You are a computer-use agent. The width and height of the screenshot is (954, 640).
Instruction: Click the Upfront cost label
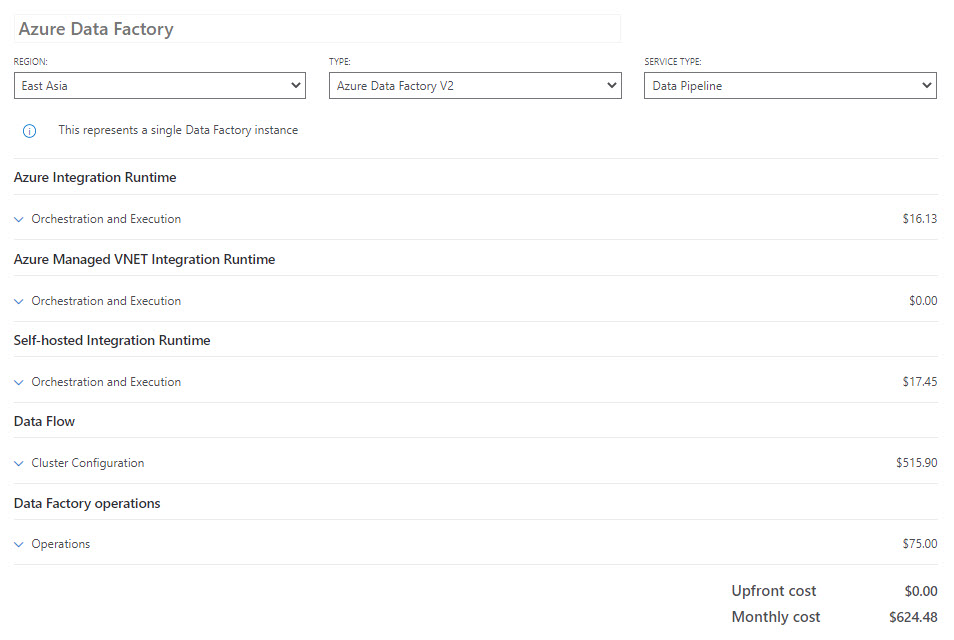774,591
